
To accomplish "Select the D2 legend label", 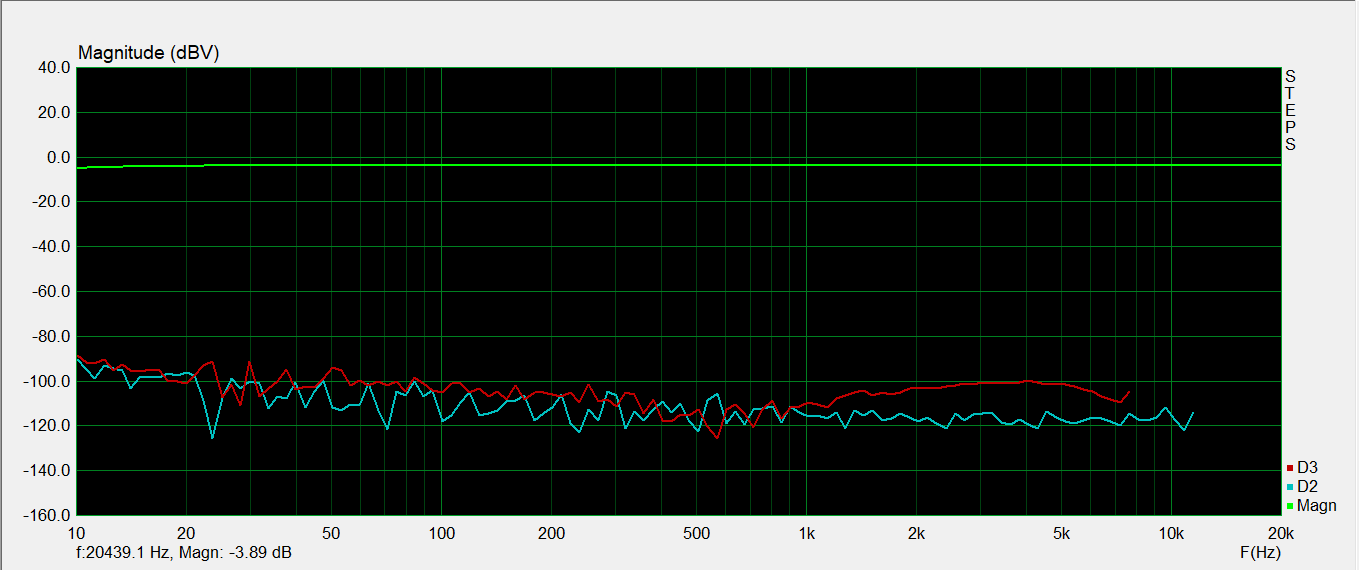I will (x=1307, y=487).
